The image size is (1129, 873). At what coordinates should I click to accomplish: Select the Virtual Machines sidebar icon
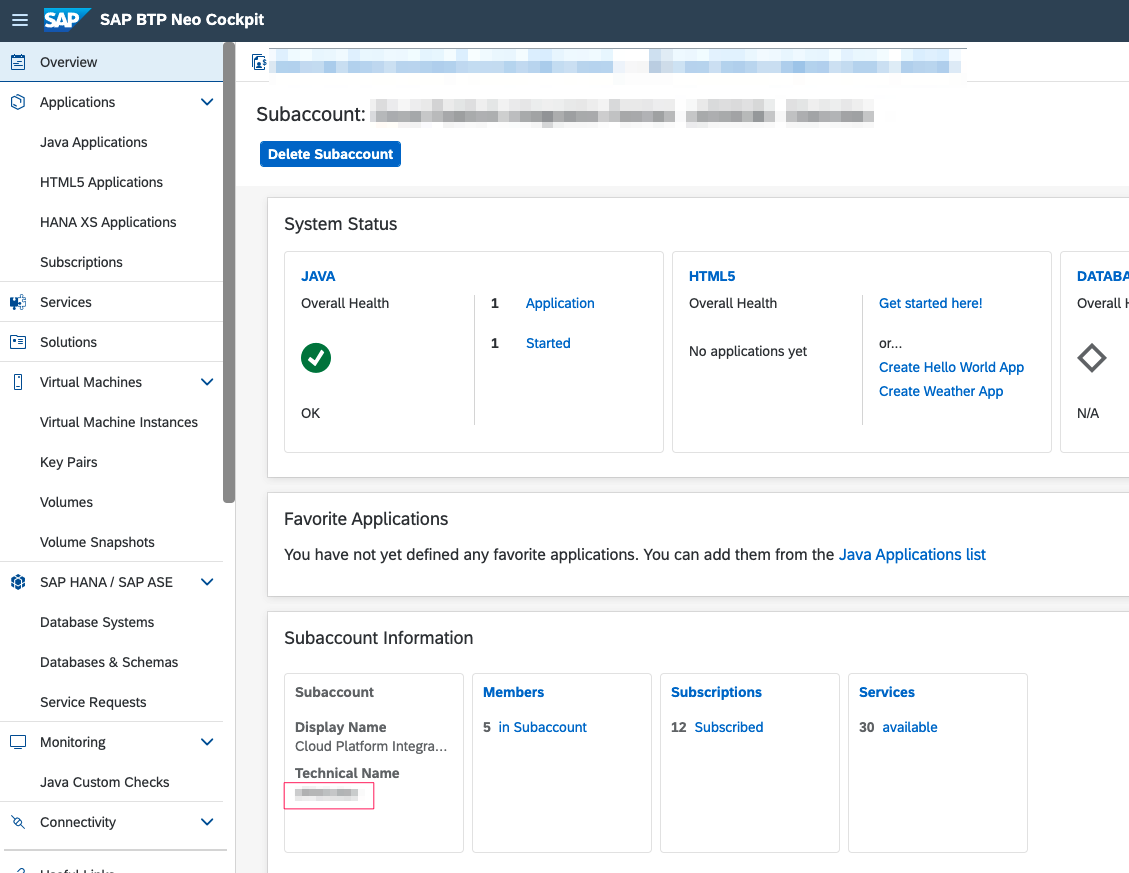coord(17,381)
